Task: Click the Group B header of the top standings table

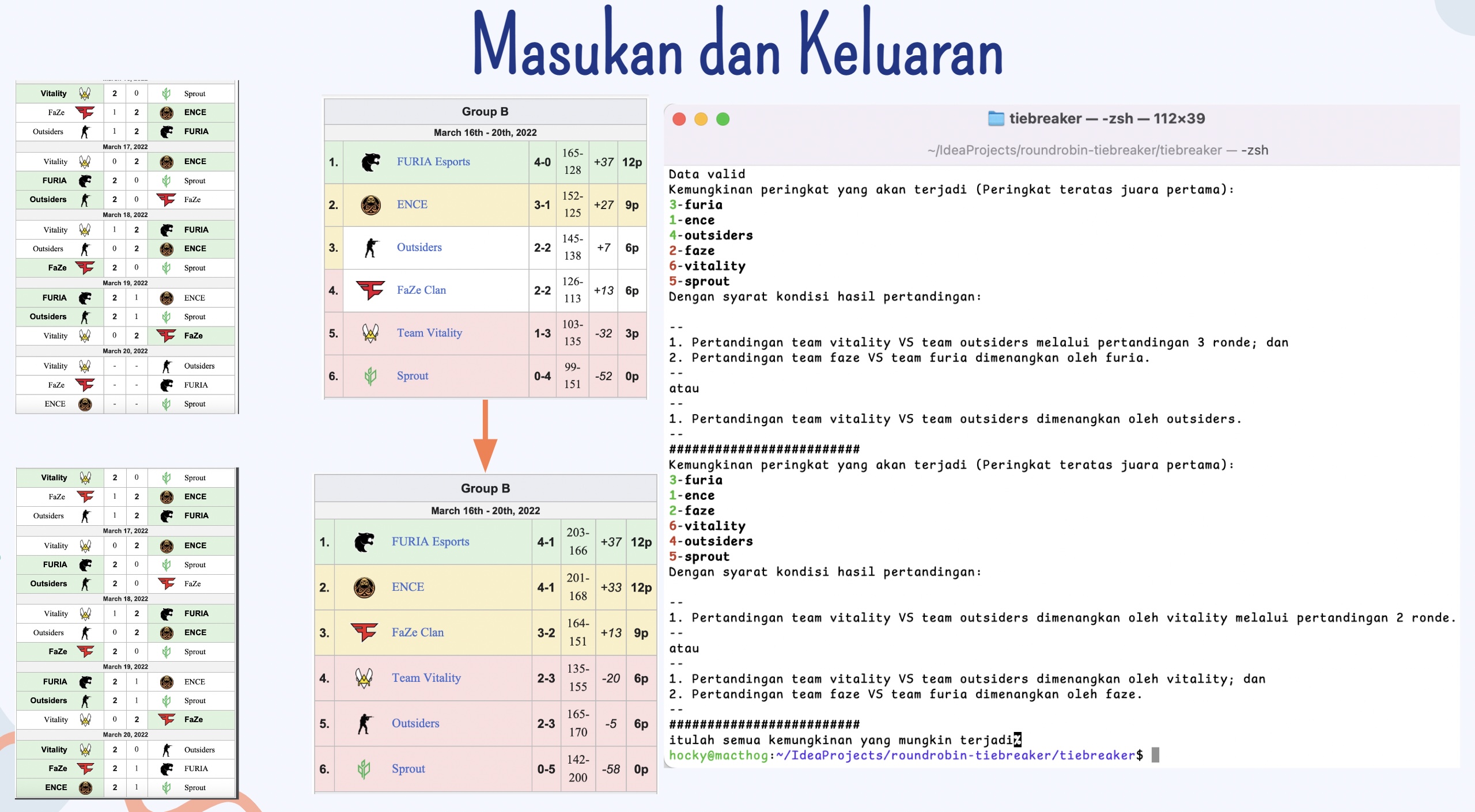Action: click(x=485, y=112)
